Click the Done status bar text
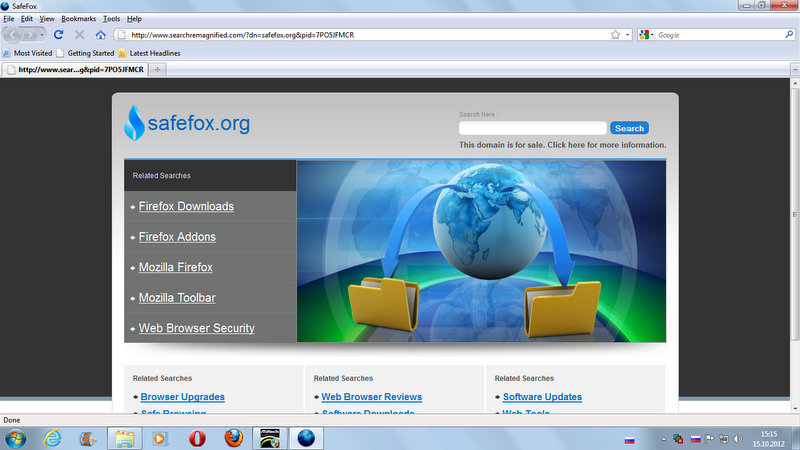The height and width of the screenshot is (450, 800). click(12, 420)
